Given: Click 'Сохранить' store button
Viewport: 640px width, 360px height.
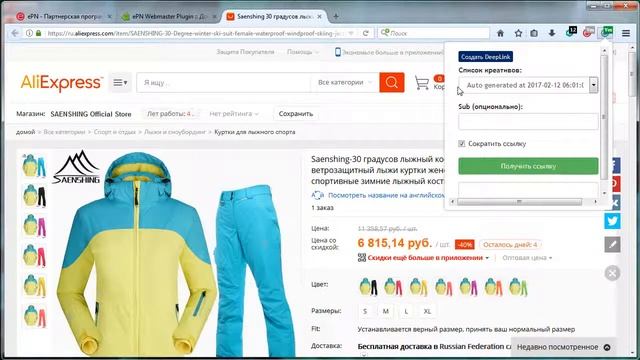Looking at the screenshot, I should tap(296, 114).
